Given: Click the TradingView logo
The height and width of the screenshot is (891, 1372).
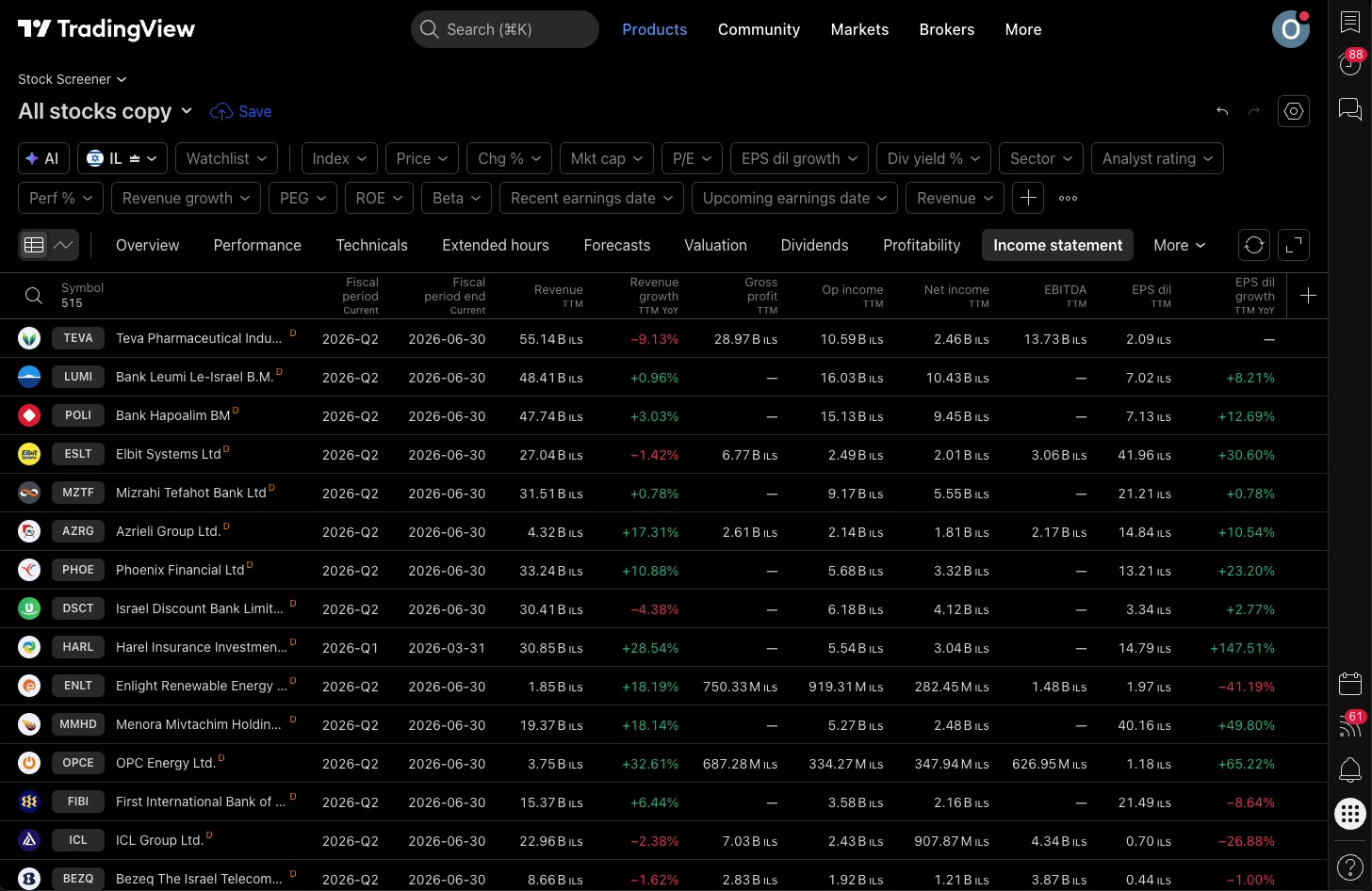Looking at the screenshot, I should pos(106,29).
